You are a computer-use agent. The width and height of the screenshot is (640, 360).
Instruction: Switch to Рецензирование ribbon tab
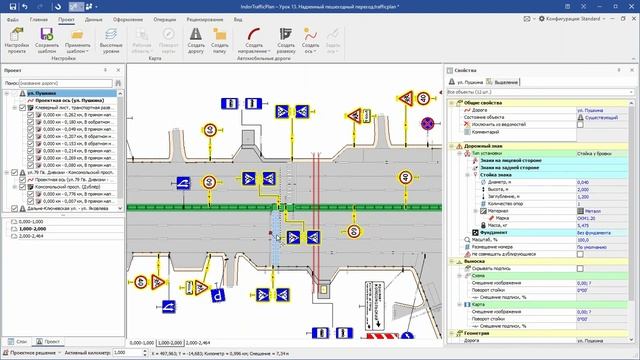(x=204, y=19)
